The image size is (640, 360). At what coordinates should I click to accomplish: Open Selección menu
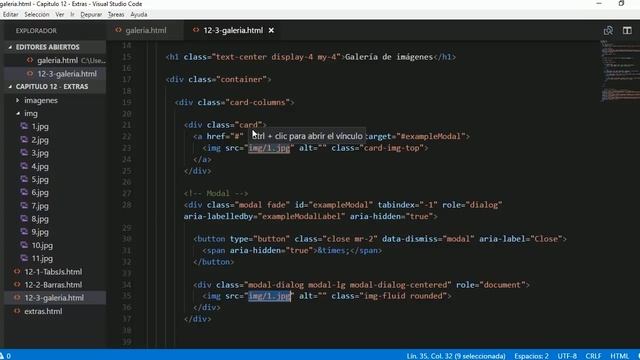[37, 14]
